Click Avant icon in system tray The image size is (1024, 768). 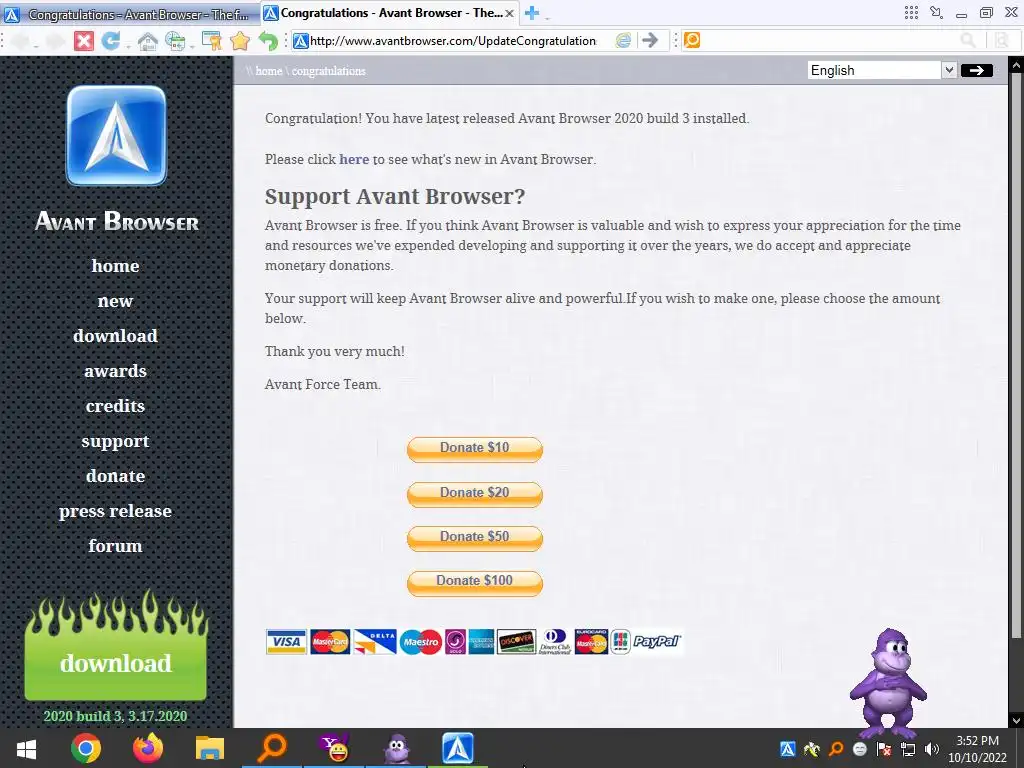point(788,749)
